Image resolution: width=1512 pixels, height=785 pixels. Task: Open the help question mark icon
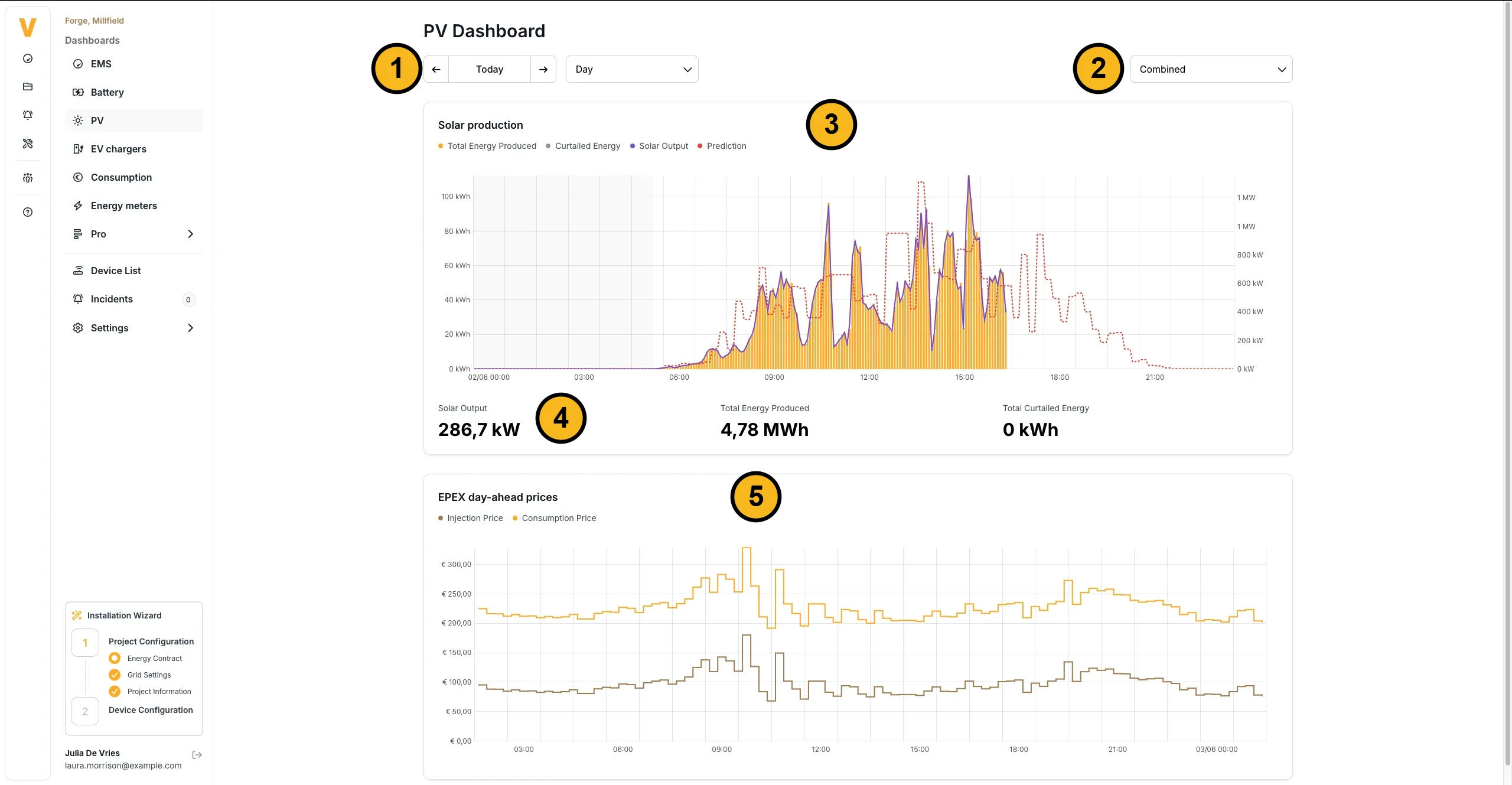click(x=28, y=212)
